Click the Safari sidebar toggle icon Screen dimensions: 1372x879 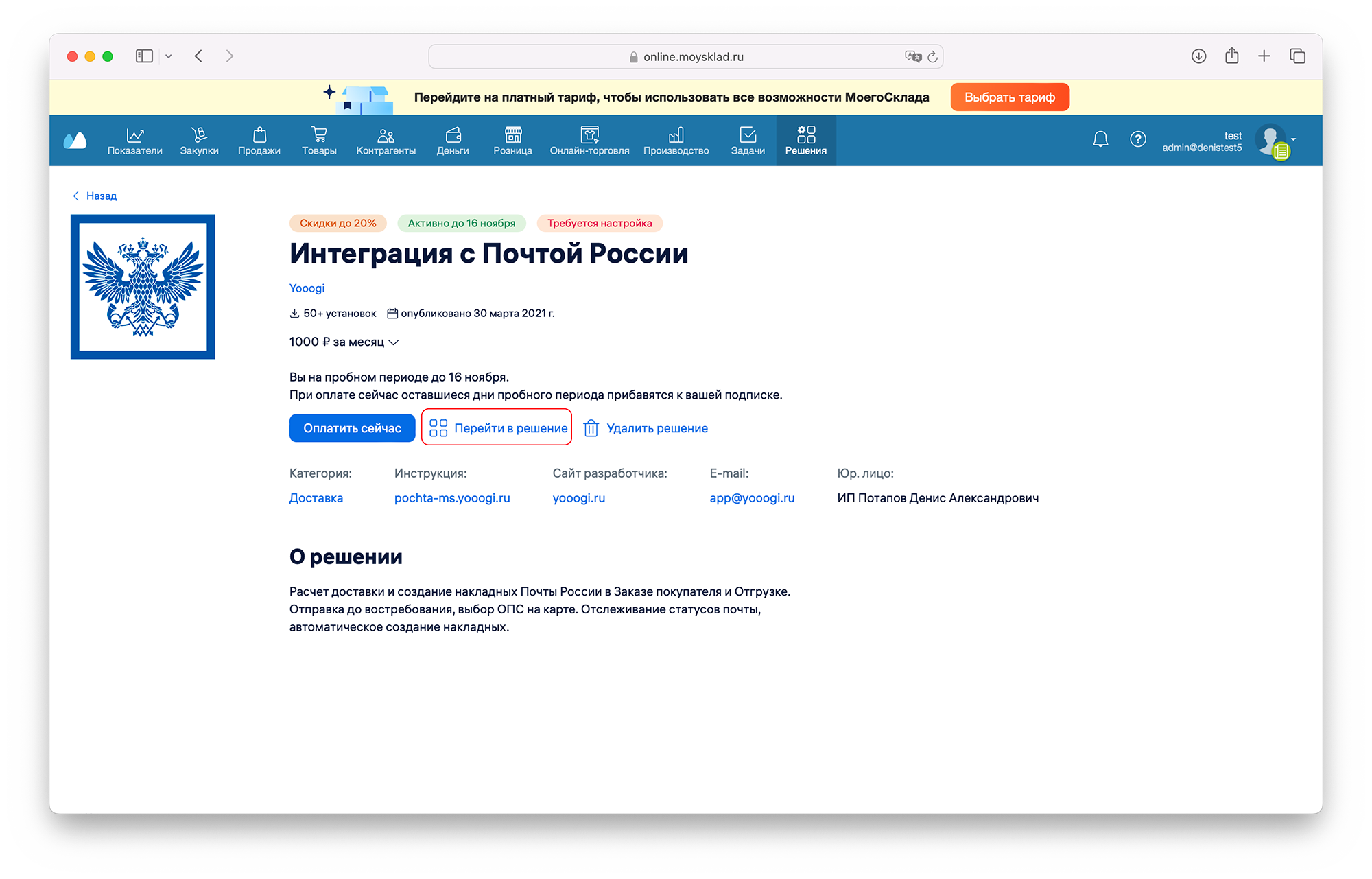[x=144, y=56]
